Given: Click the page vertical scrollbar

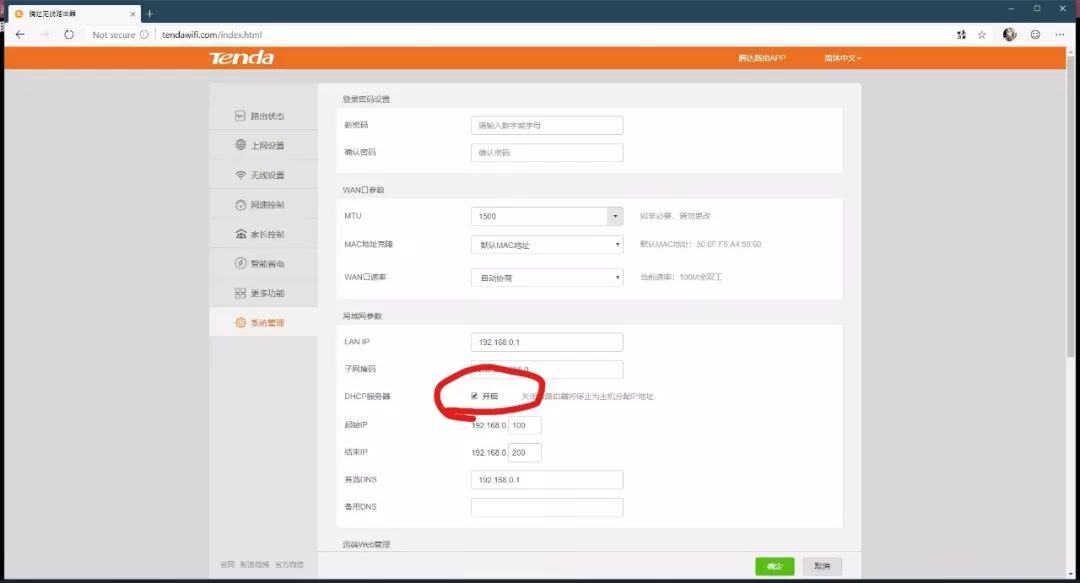Looking at the screenshot, I should (1070, 207).
